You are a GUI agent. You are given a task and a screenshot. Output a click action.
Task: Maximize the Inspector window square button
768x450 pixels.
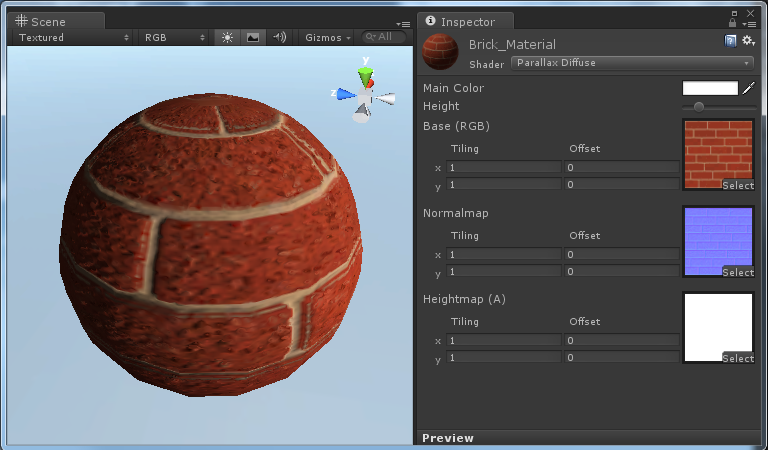pos(734,14)
